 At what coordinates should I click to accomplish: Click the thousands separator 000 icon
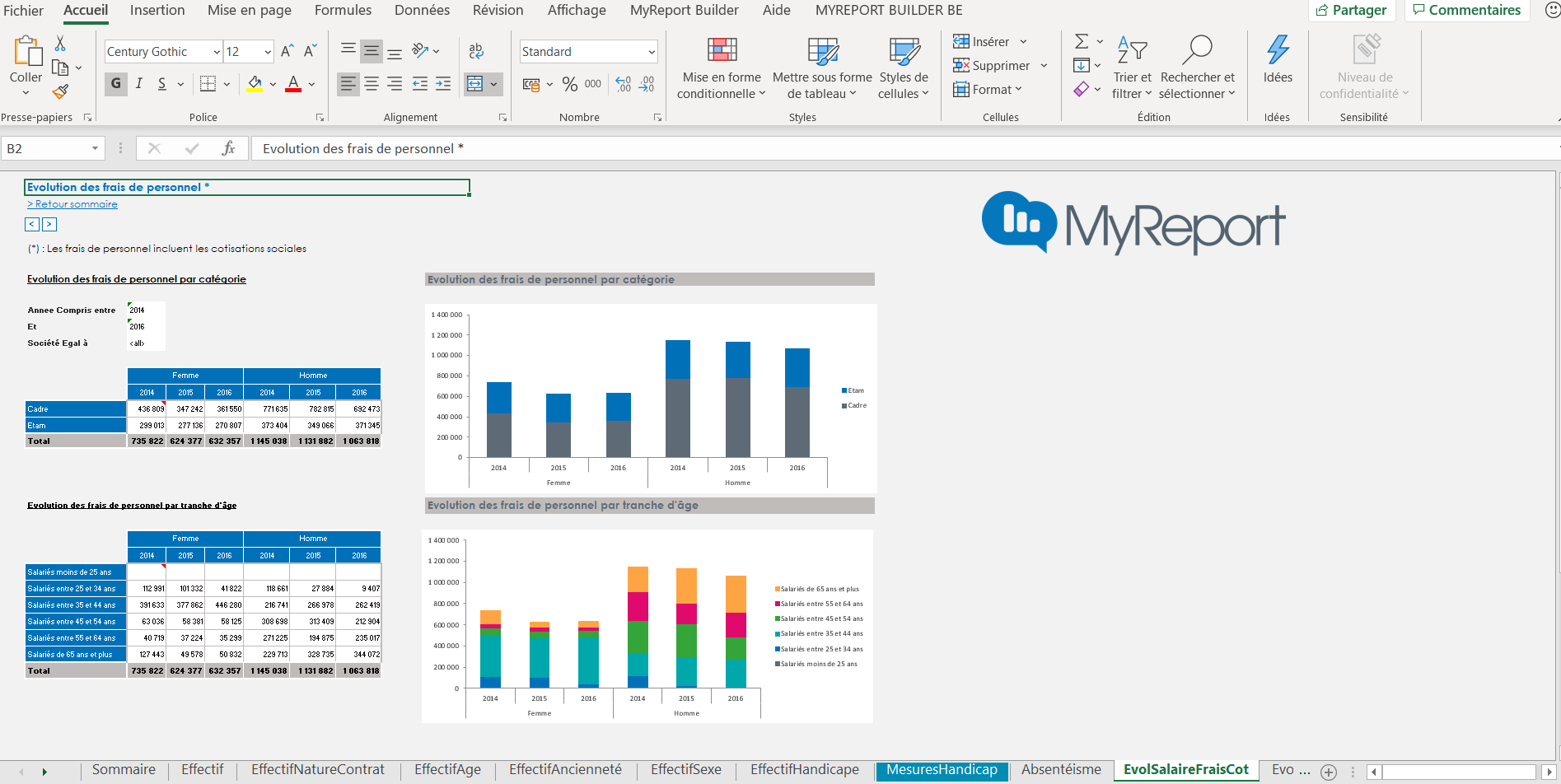pyautogui.click(x=593, y=84)
